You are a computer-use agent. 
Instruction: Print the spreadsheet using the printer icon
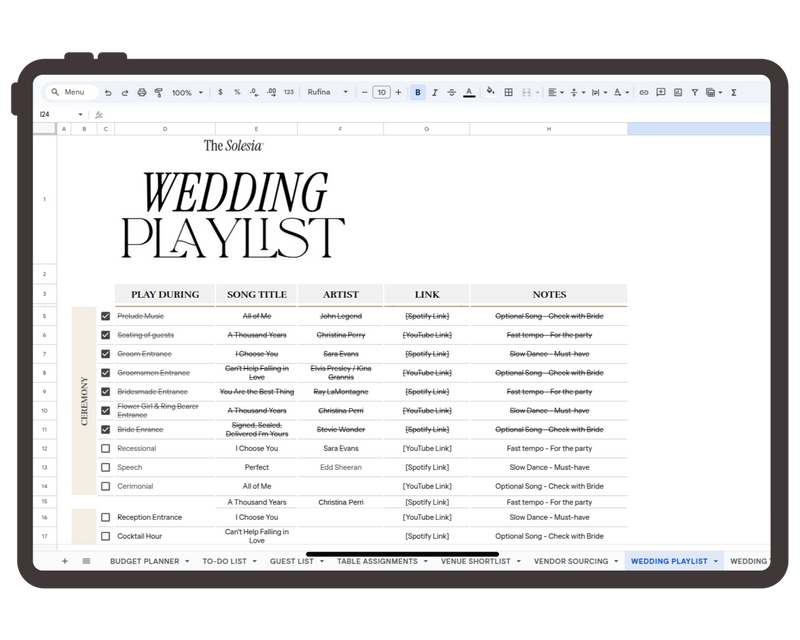[141, 92]
